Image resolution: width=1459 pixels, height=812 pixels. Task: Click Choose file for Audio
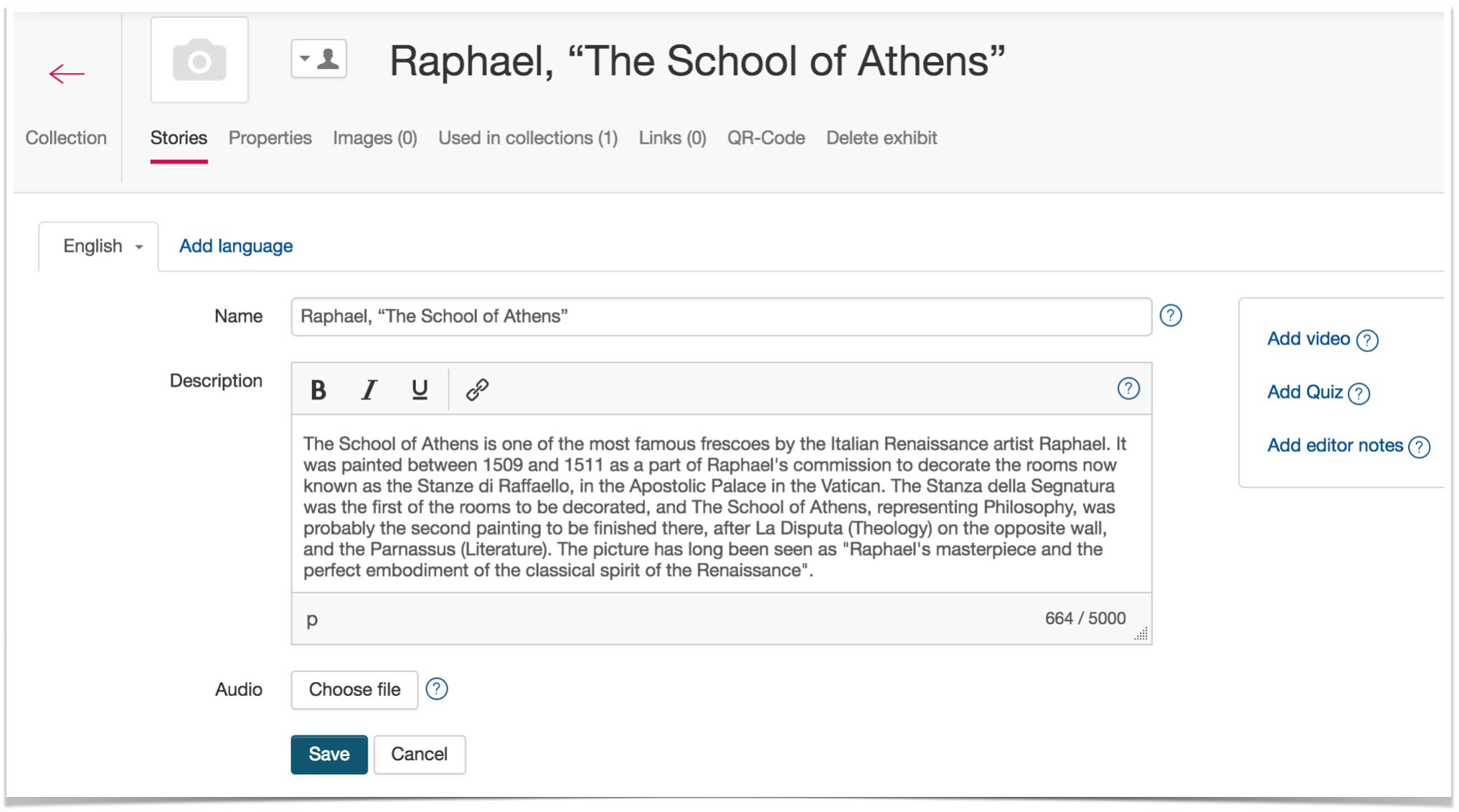(x=354, y=689)
